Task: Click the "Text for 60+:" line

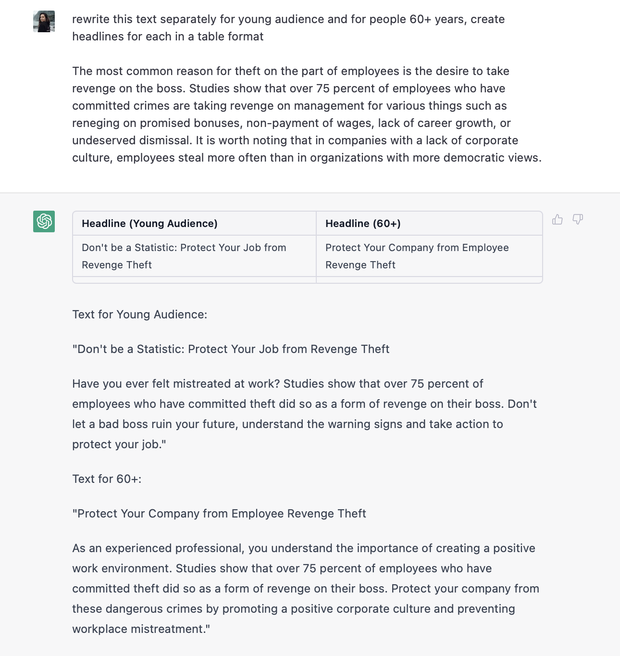Action: [107, 479]
